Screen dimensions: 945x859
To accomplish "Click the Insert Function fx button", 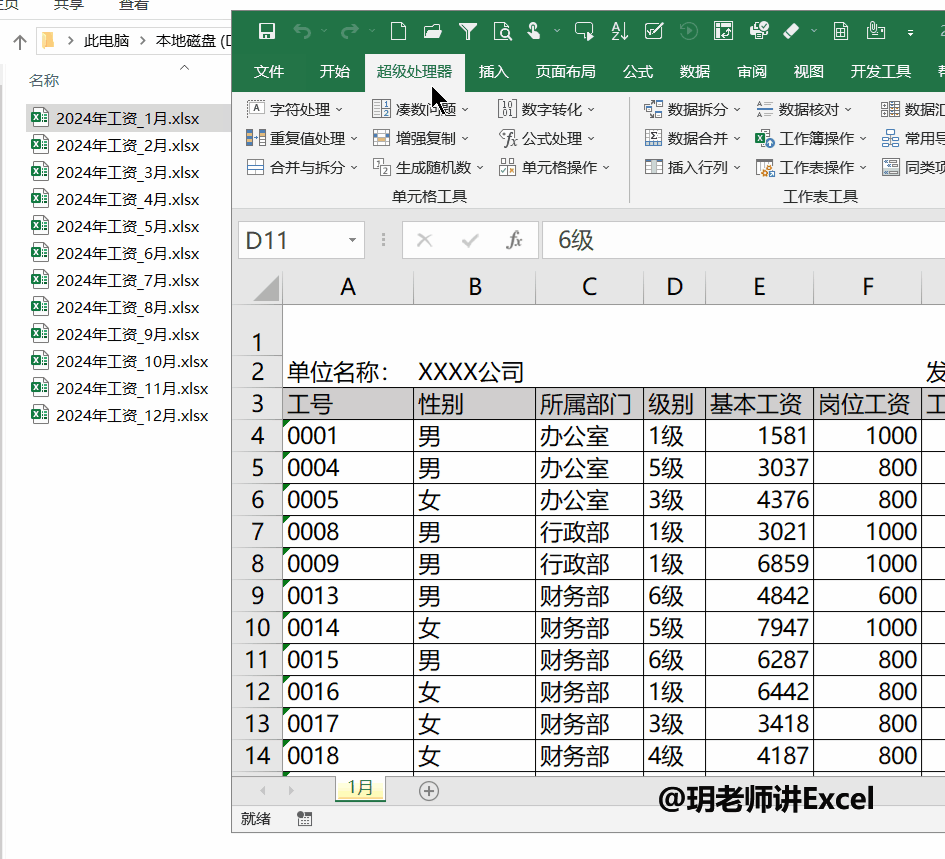I will click(513, 241).
